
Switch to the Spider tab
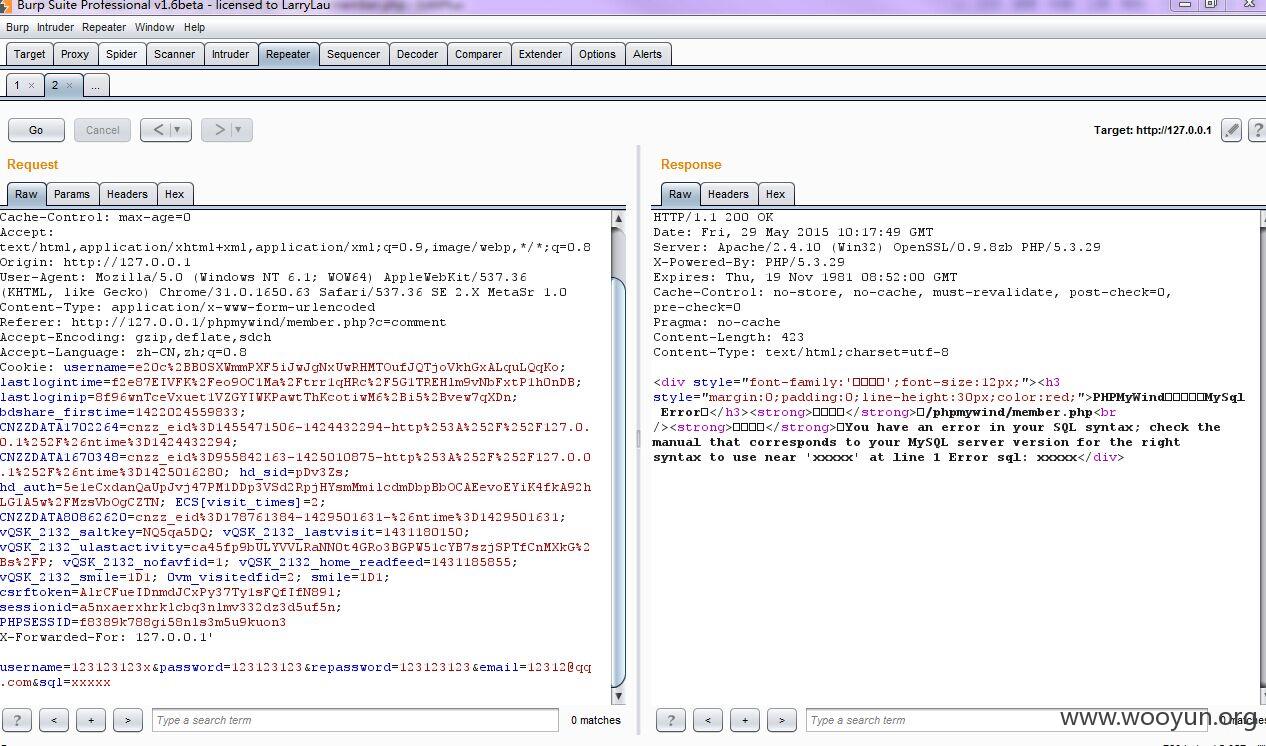click(x=122, y=54)
